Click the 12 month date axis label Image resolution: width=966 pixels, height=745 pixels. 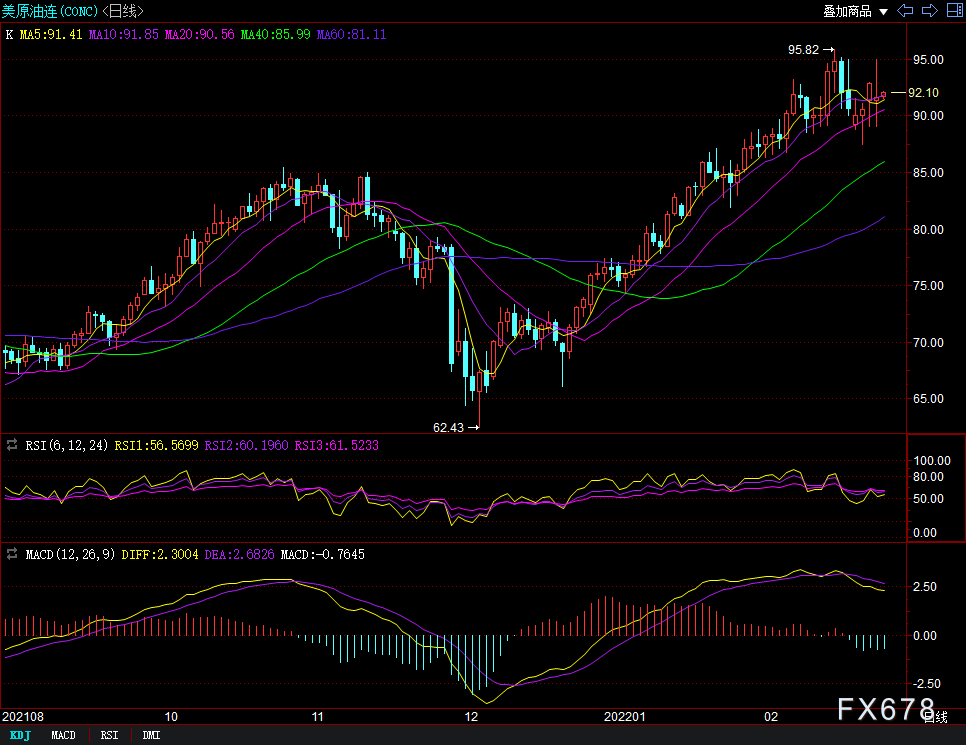pos(471,717)
